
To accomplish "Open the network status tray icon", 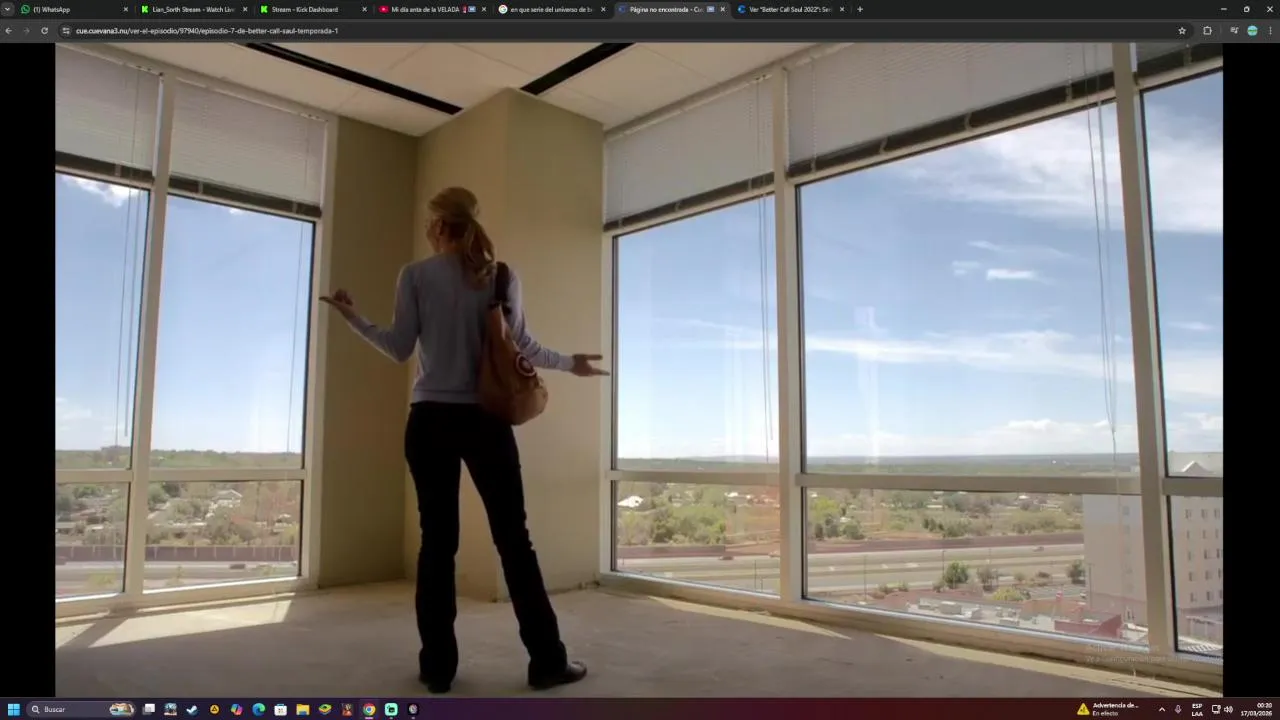I will coord(1216,709).
